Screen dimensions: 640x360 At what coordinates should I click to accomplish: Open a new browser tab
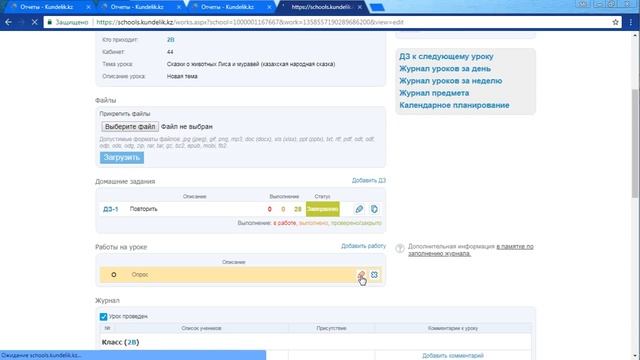click(377, 7)
